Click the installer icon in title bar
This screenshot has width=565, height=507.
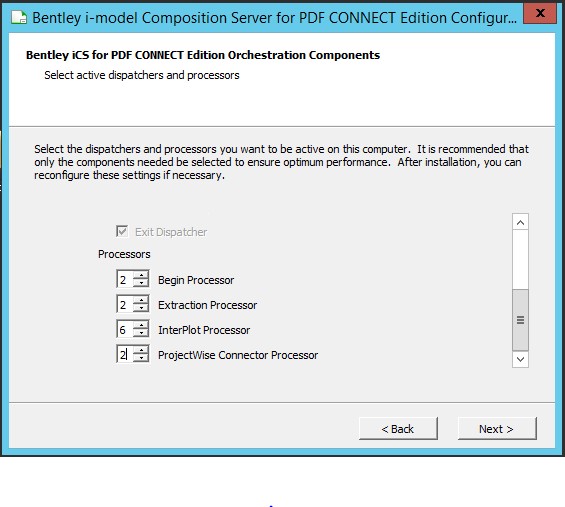tap(19, 17)
